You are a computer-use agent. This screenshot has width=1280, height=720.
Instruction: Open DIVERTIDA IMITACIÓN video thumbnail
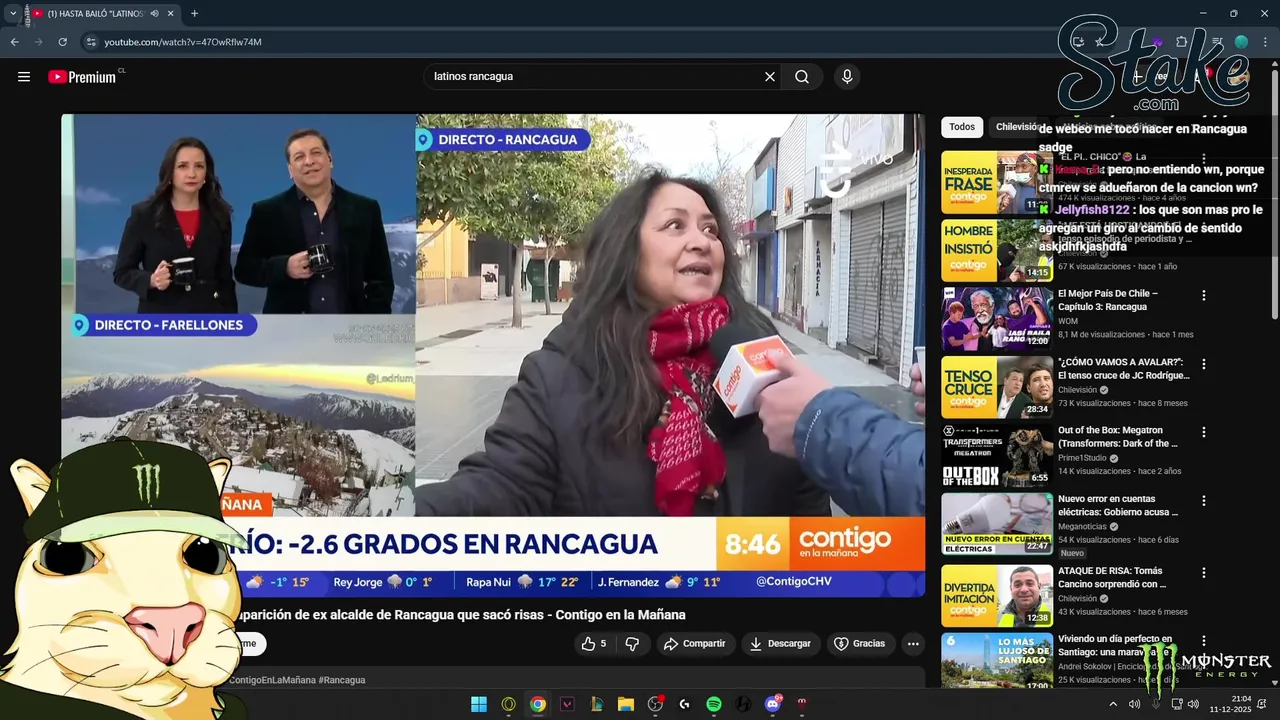pos(997,595)
